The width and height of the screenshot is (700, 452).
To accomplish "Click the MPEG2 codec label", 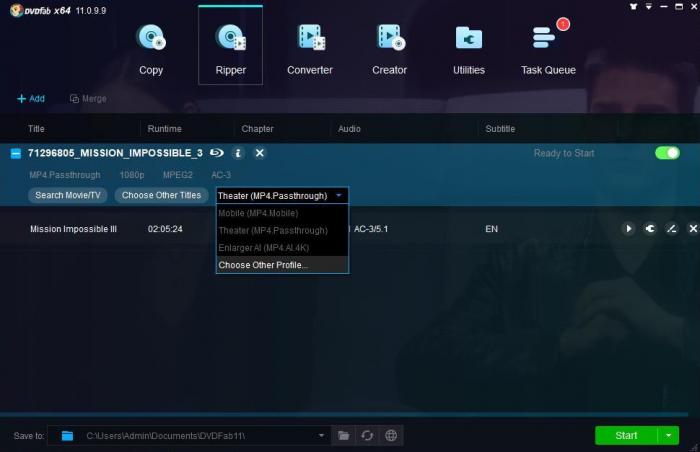I will click(x=177, y=175).
